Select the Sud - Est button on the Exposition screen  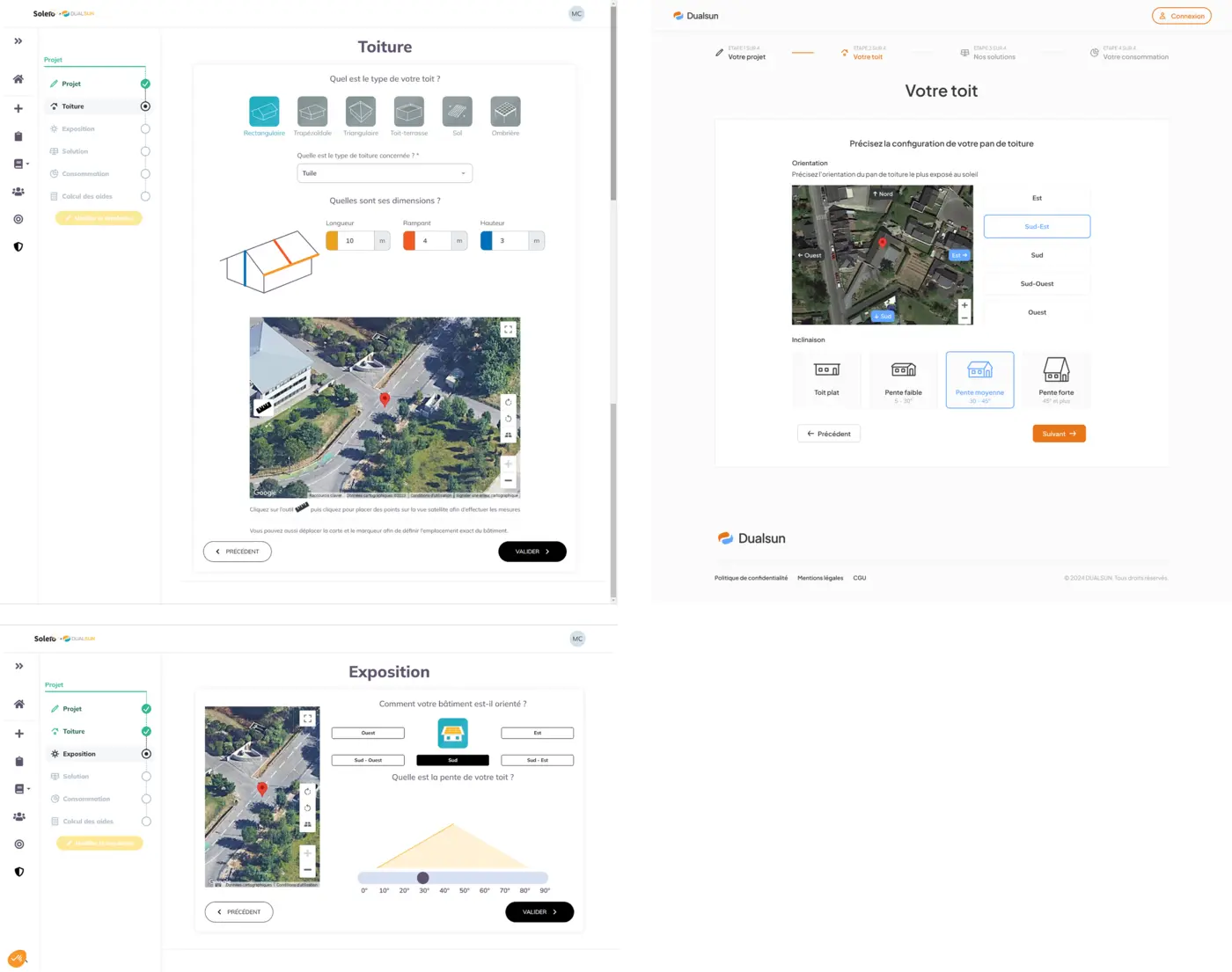[537, 760]
